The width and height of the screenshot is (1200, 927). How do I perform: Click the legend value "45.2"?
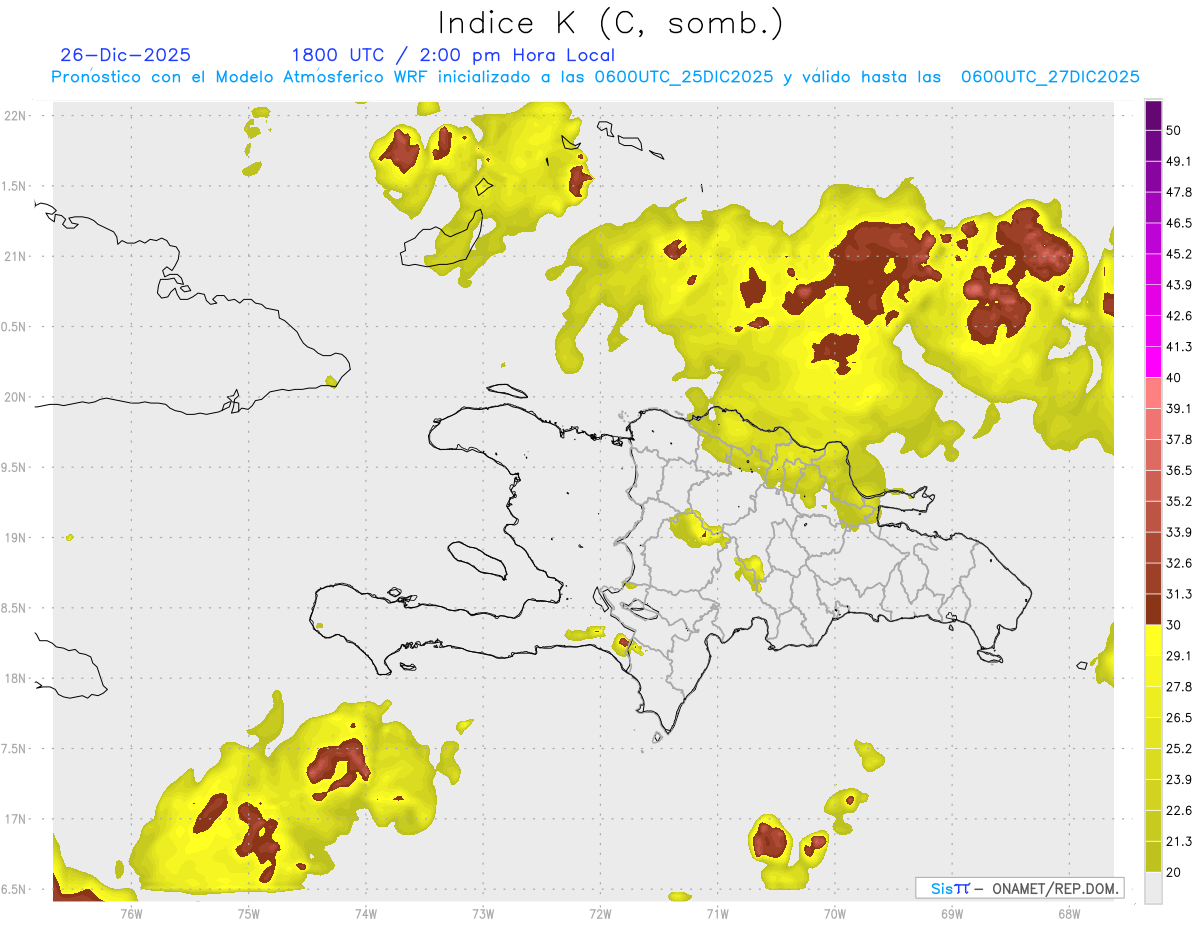point(1179,254)
